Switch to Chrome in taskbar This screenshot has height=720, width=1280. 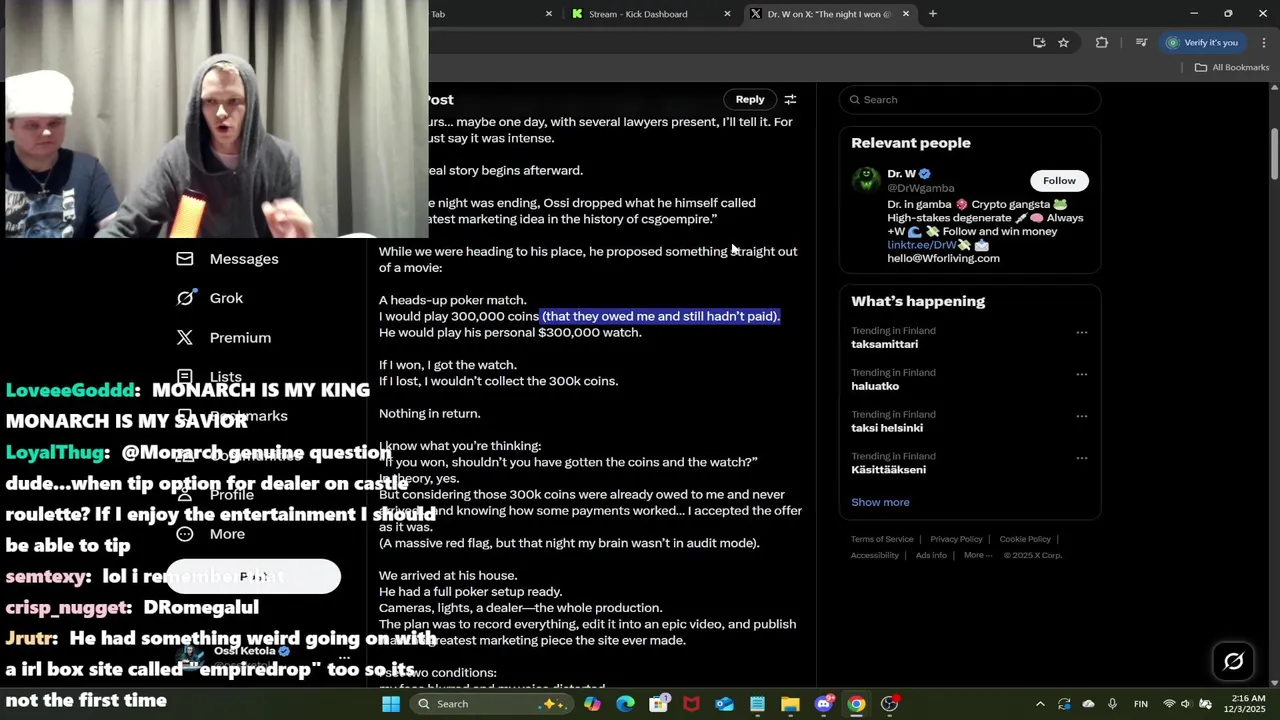pyautogui.click(x=856, y=704)
